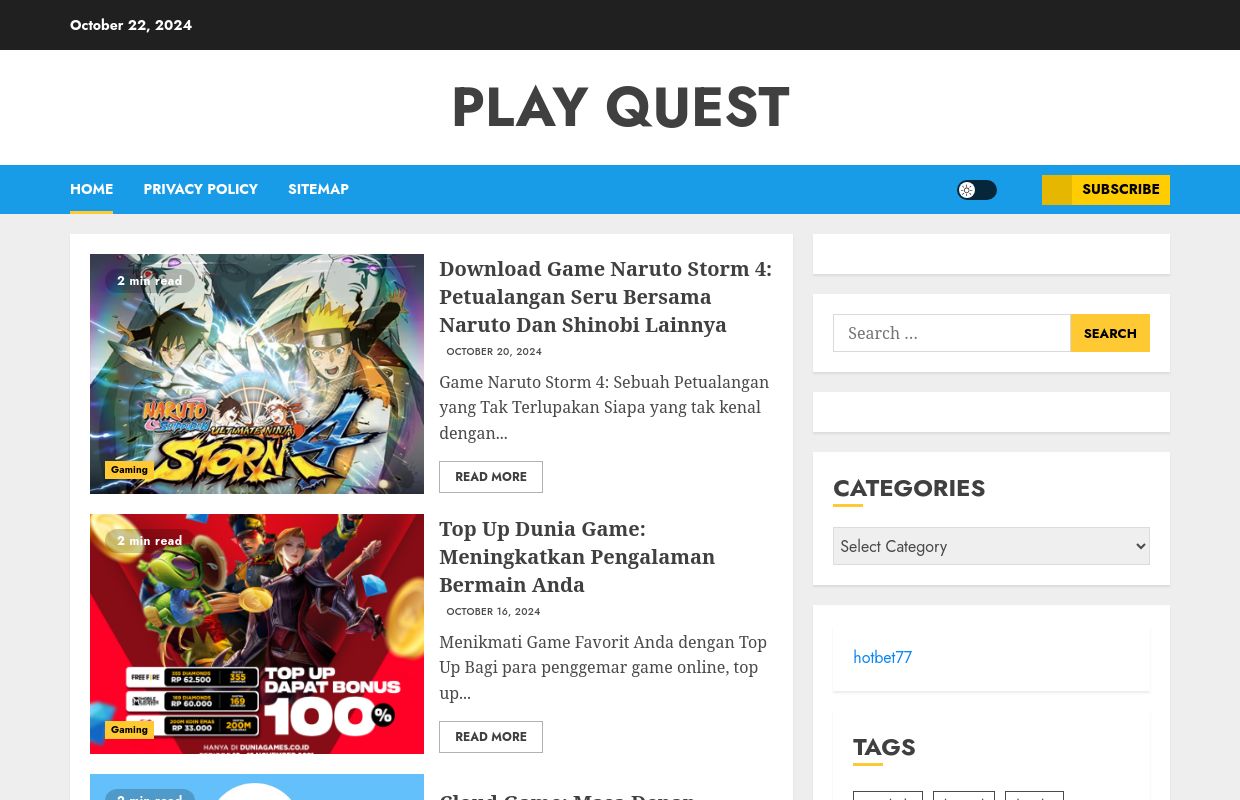Click the October 16, 2024 post date
Viewport: 1240px width, 800px height.
[x=493, y=612]
